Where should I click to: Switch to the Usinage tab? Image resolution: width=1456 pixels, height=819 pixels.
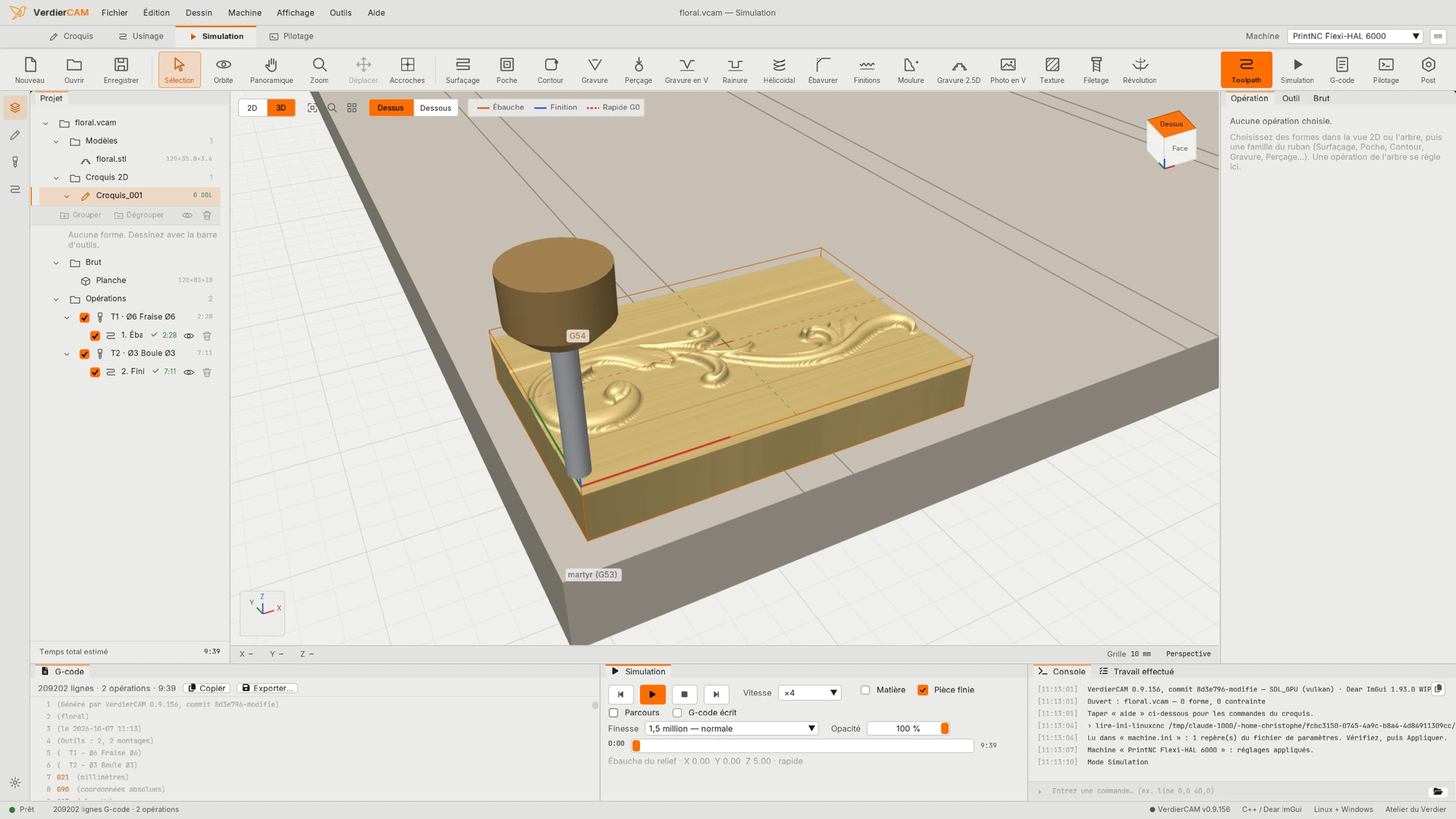pos(141,36)
